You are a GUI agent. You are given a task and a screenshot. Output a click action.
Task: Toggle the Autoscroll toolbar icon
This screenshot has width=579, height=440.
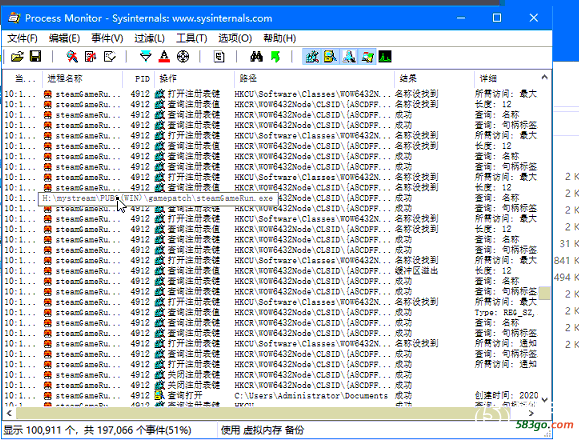(x=90, y=56)
